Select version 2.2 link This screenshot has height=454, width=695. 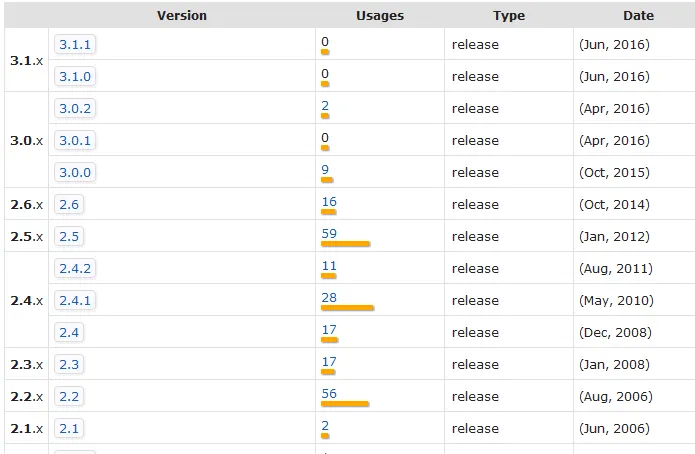coord(68,397)
